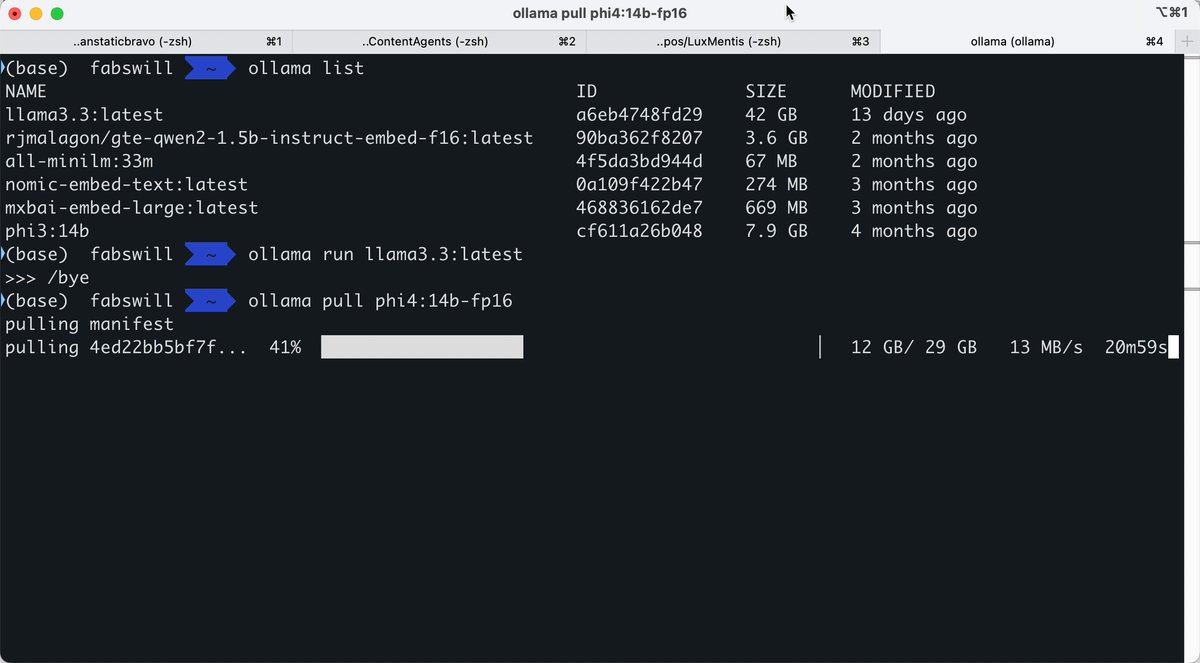Click the '4 months ago' modified value

point(914,231)
